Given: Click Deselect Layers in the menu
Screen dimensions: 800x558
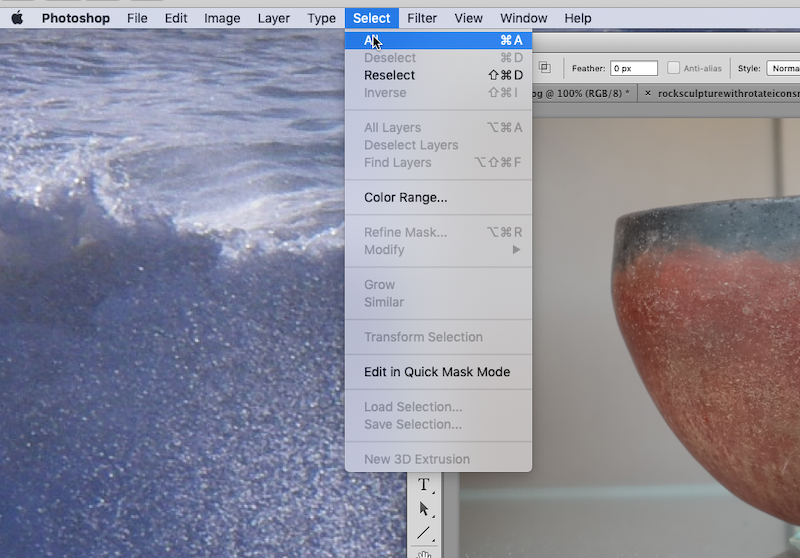Looking at the screenshot, I should click(x=438, y=145).
